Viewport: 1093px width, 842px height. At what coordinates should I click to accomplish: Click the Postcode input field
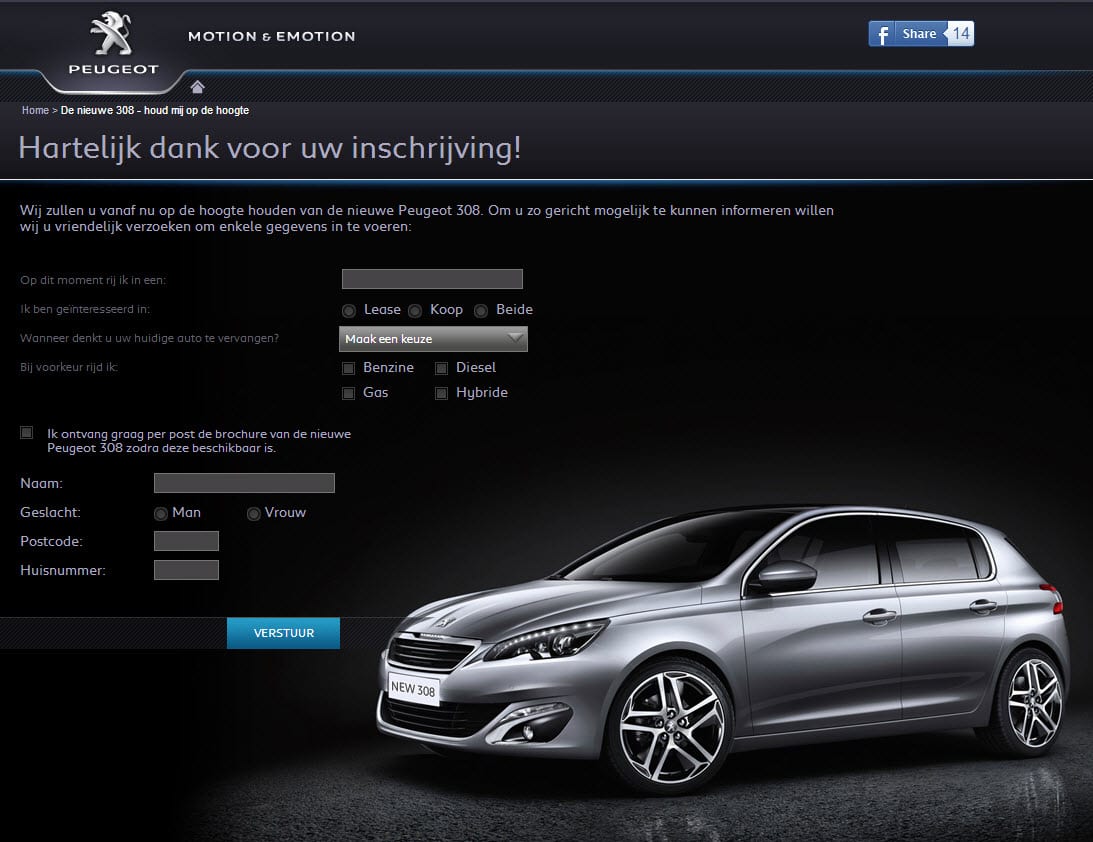coord(186,541)
